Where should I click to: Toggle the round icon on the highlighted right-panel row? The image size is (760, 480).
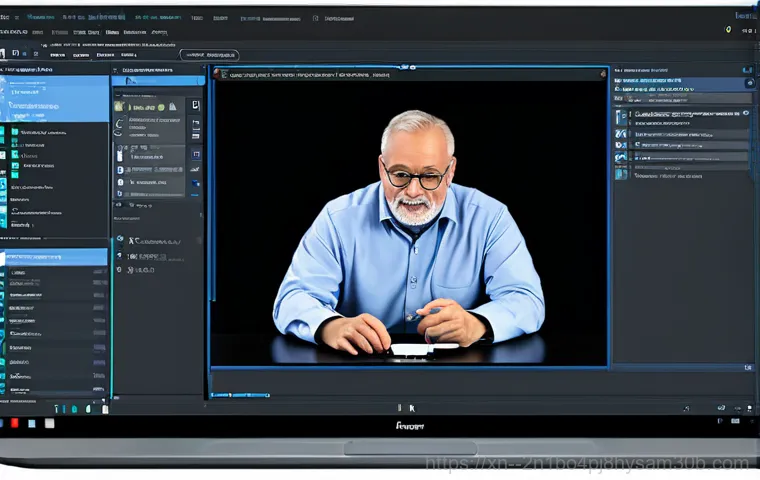tap(750, 83)
